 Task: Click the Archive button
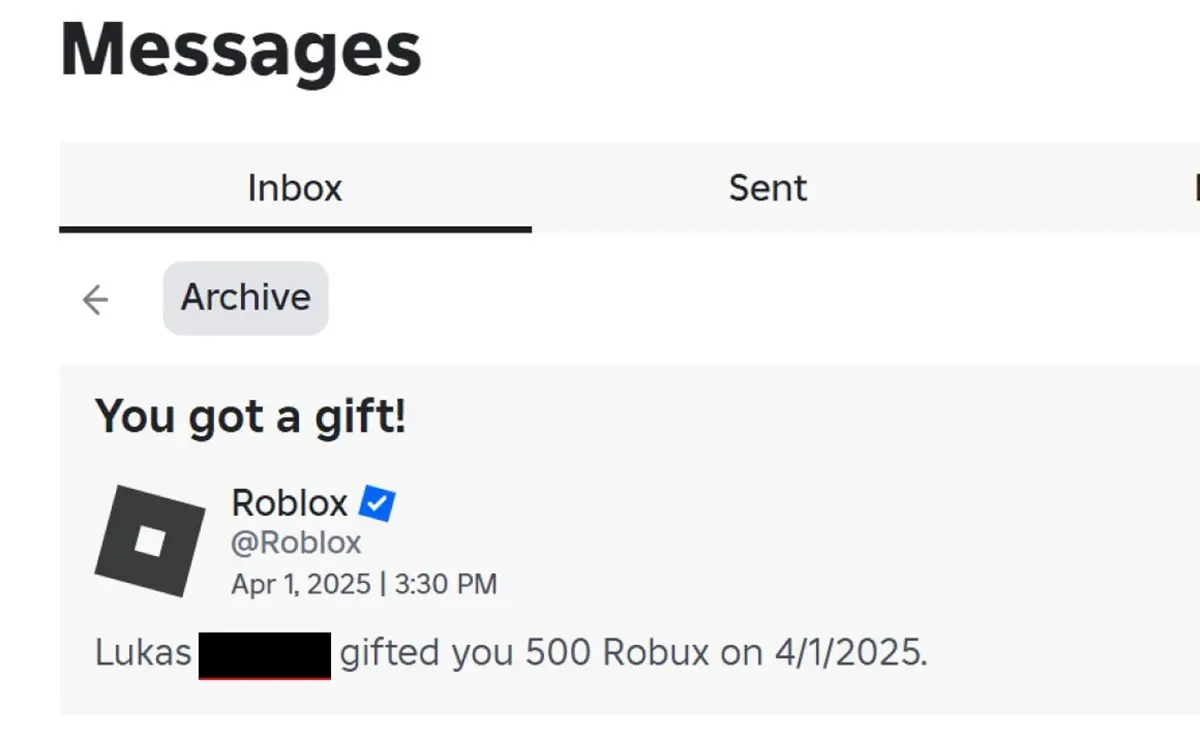(x=245, y=297)
